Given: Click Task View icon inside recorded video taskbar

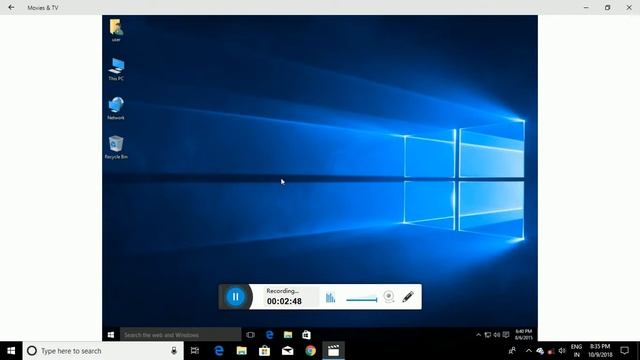Looking at the screenshot, I should pos(250,335).
